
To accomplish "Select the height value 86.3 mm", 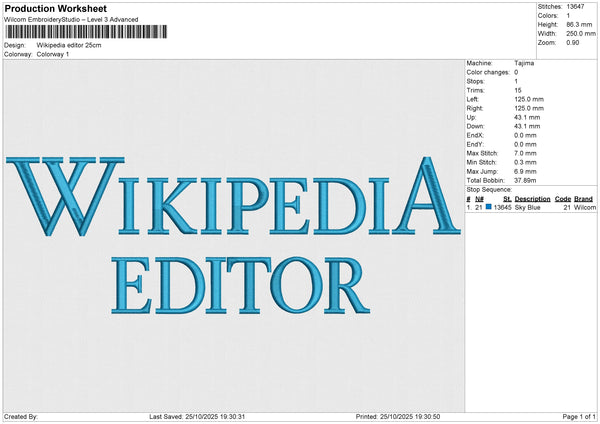I will click(x=579, y=24).
